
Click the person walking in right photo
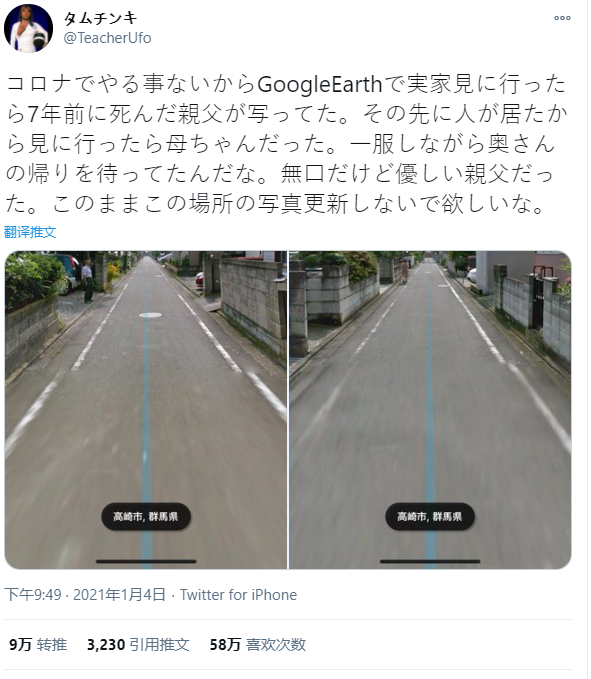pyautogui.click(x=405, y=272)
